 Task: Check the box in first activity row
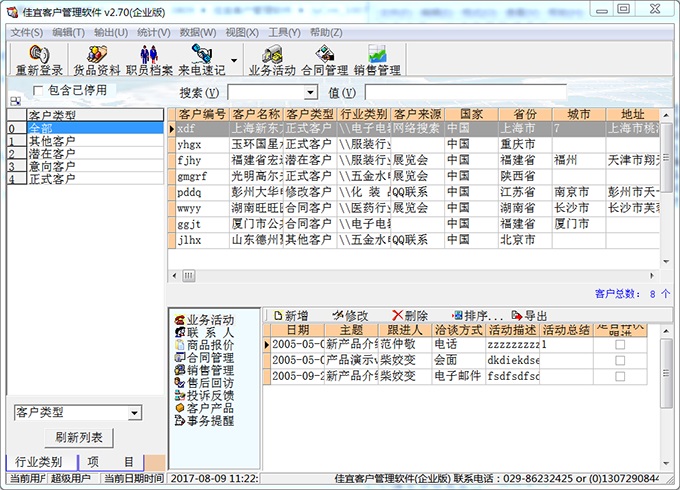[620, 344]
